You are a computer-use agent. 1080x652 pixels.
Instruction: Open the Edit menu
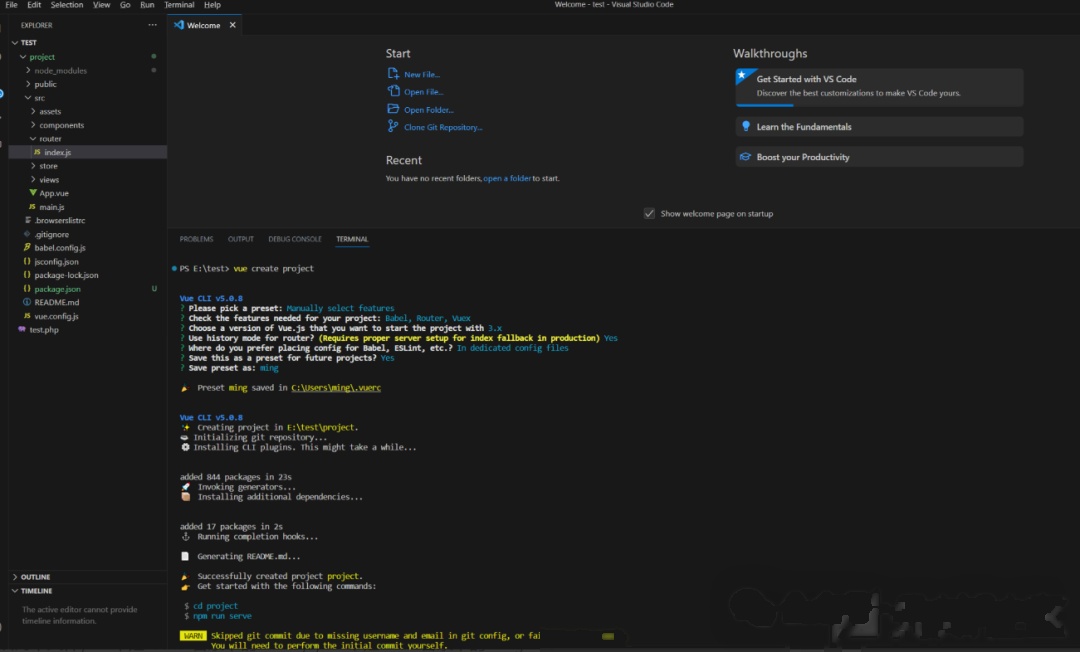tap(34, 5)
